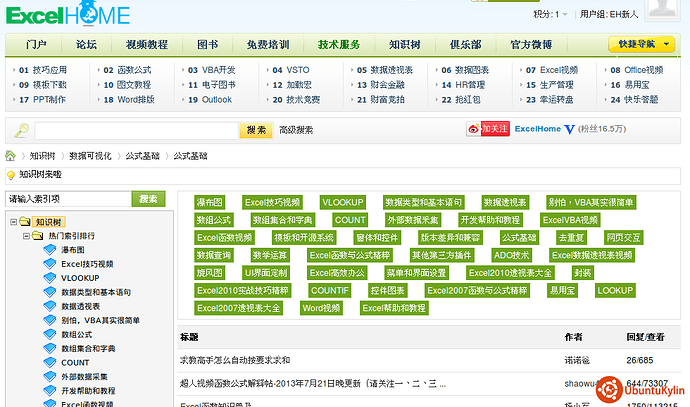Collapse the 知识树 root node
The height and width of the screenshot is (407, 690).
pos(13,222)
